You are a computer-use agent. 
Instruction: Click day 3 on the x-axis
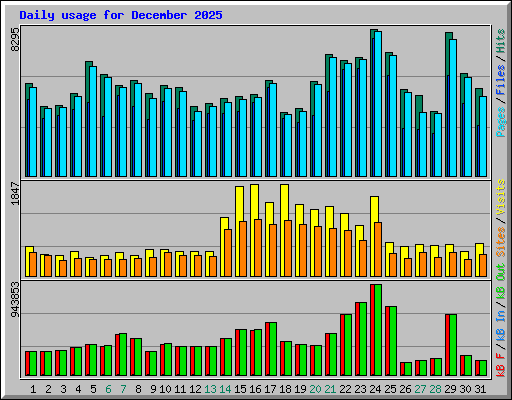click(x=63, y=389)
